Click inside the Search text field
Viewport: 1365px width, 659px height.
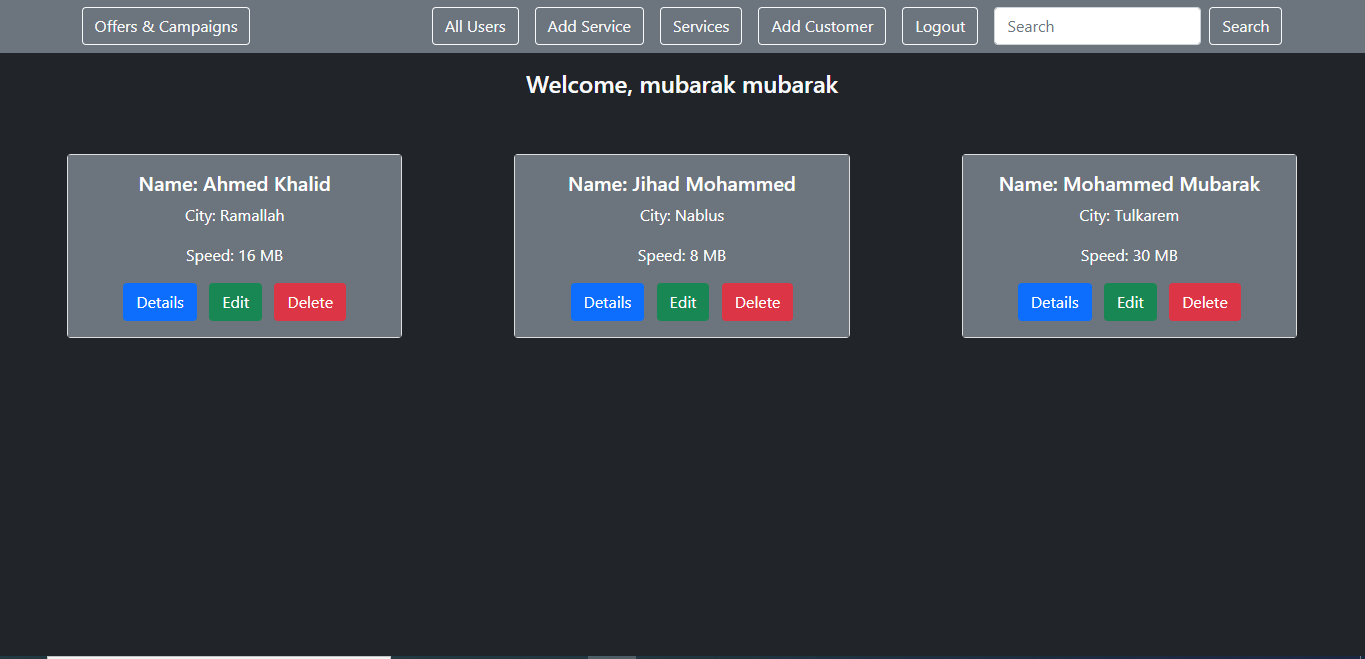(1096, 26)
